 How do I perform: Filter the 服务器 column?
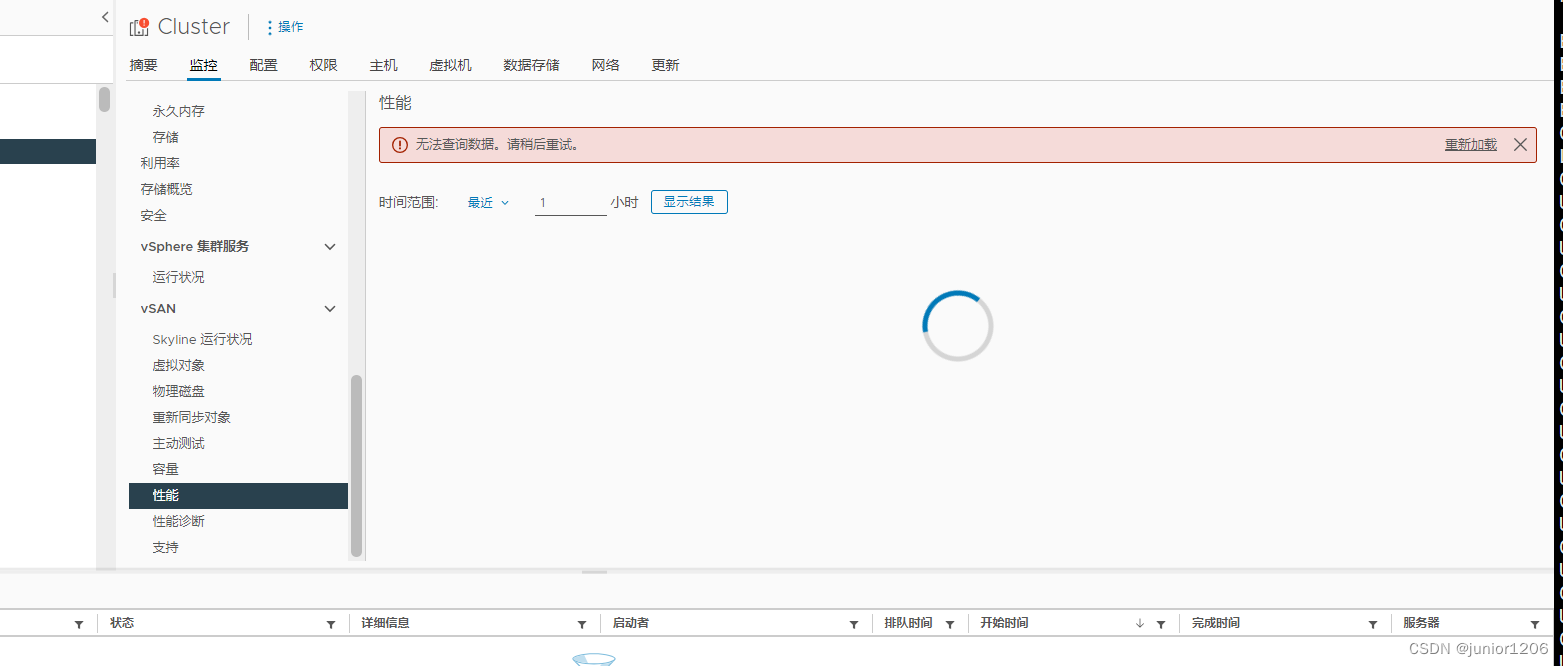coord(1535,624)
